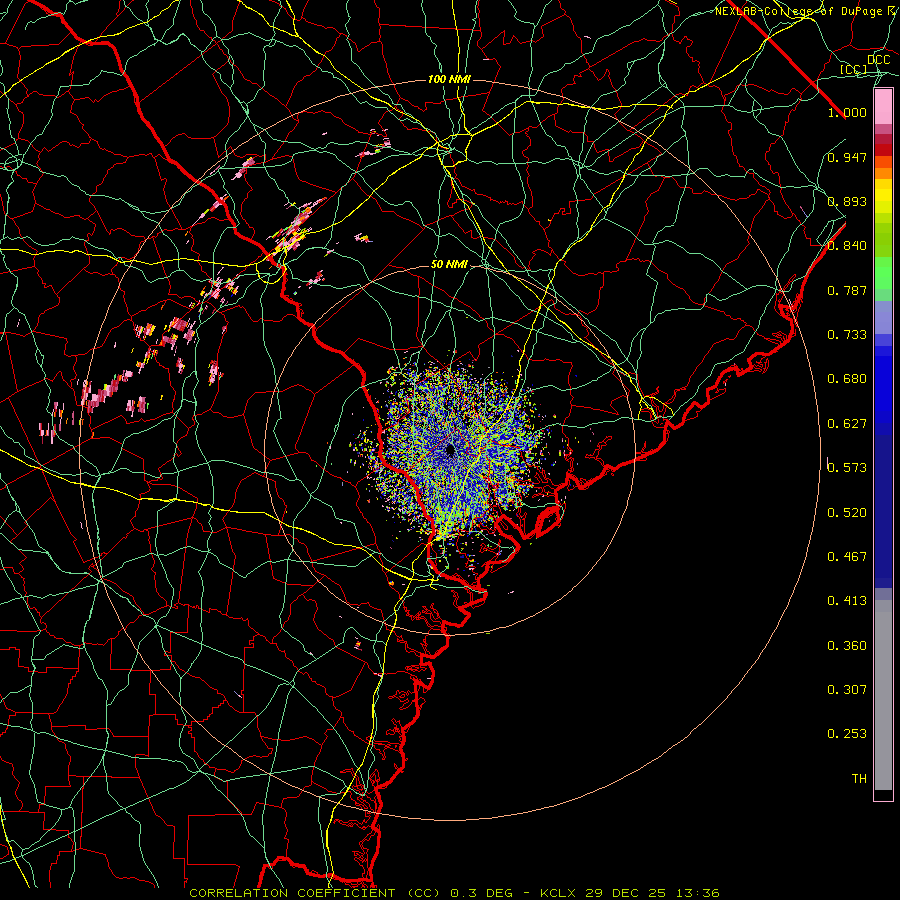The height and width of the screenshot is (900, 900).
Task: Click the 0.573 legend value
Action: [847, 468]
